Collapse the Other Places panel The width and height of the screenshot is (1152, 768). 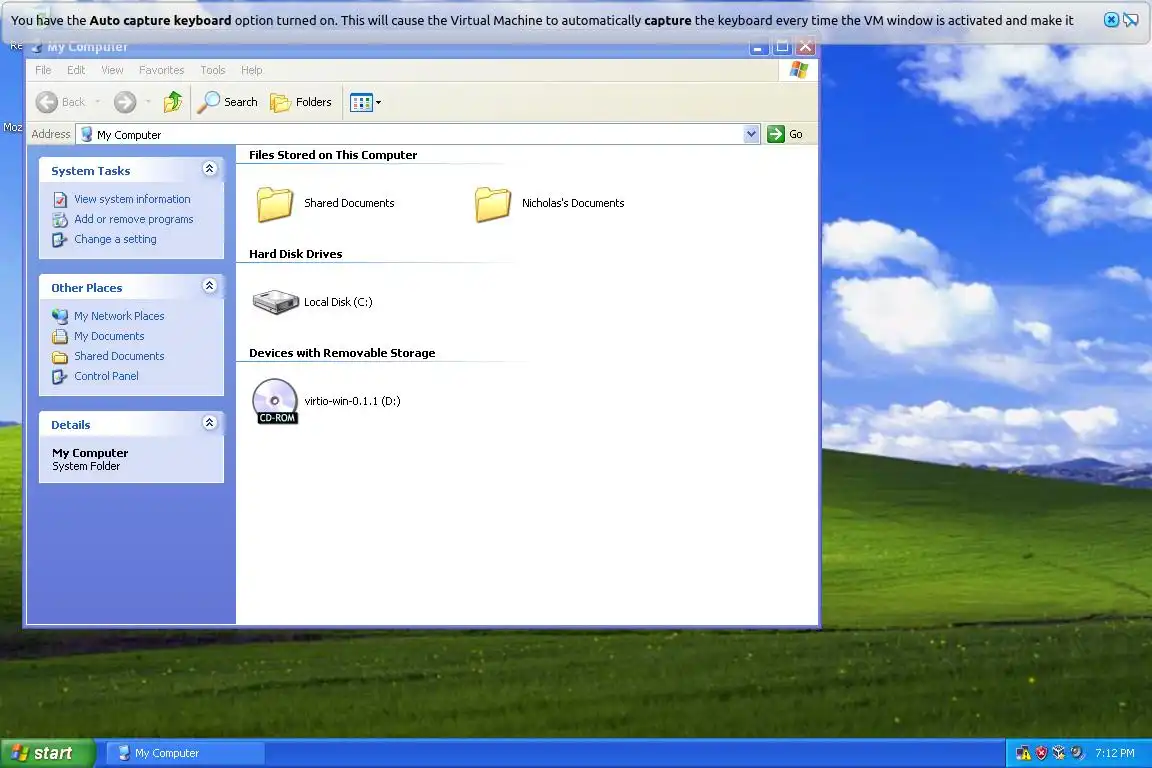(209, 286)
